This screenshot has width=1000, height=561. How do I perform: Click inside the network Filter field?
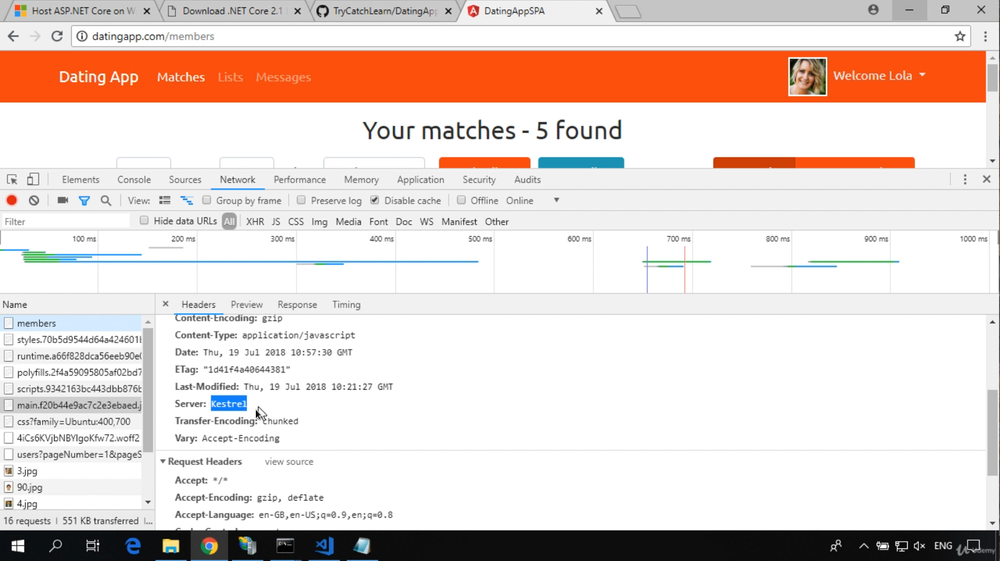(66, 222)
